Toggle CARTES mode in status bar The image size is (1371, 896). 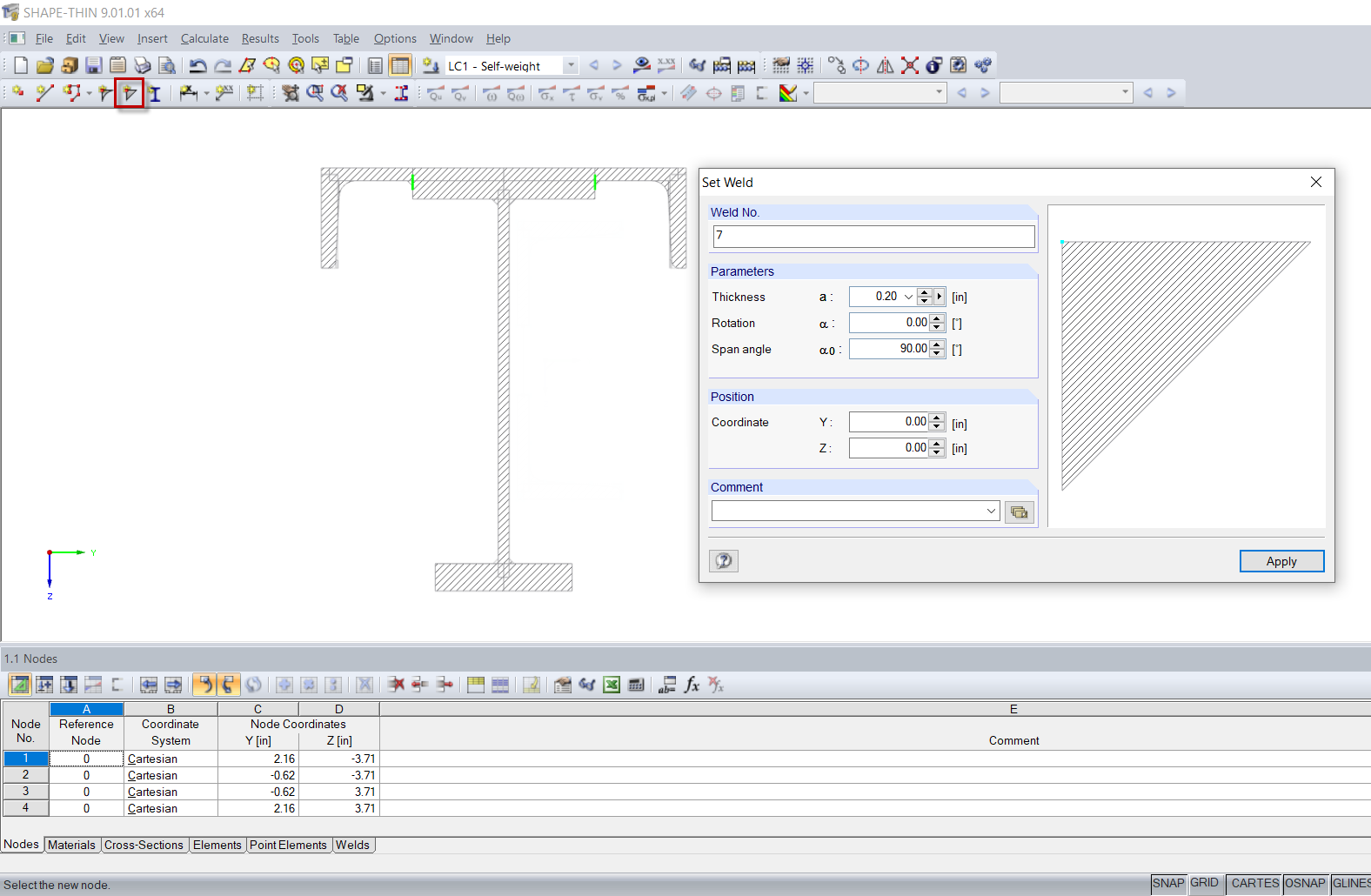[x=1254, y=884]
